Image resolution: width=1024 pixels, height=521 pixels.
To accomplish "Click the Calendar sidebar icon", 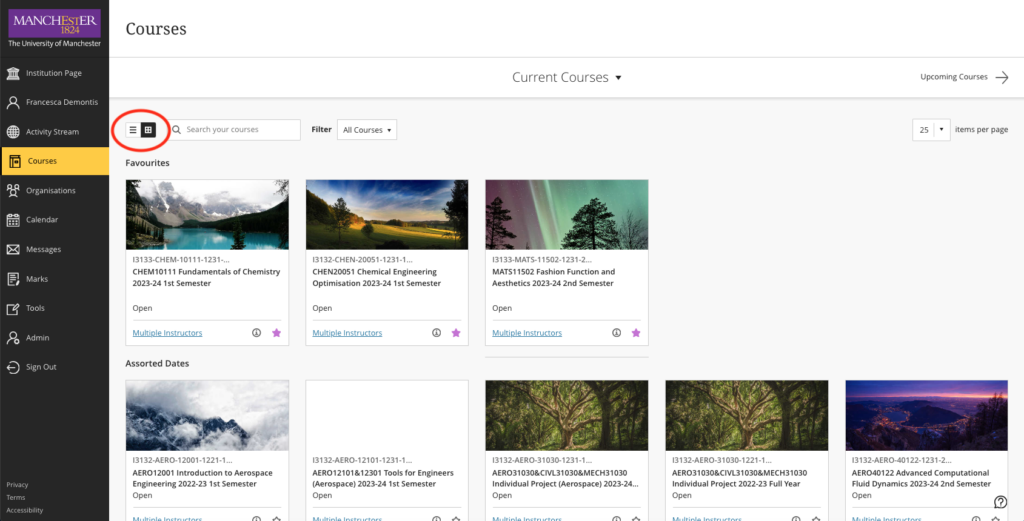I will 13,220.
